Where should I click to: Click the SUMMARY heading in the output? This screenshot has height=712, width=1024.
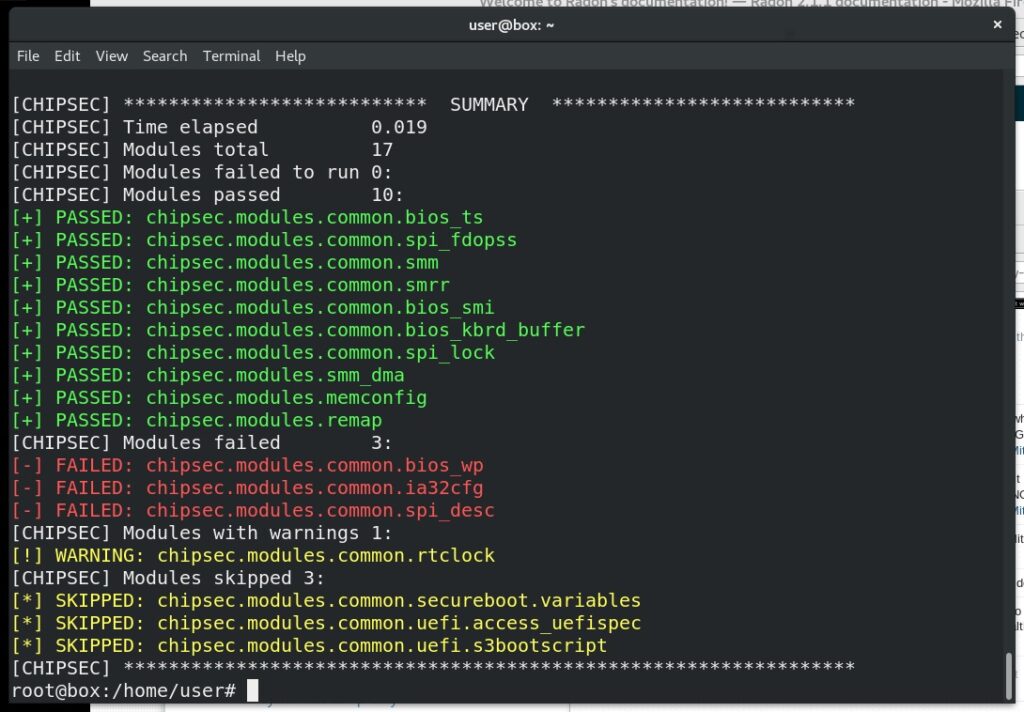click(489, 105)
